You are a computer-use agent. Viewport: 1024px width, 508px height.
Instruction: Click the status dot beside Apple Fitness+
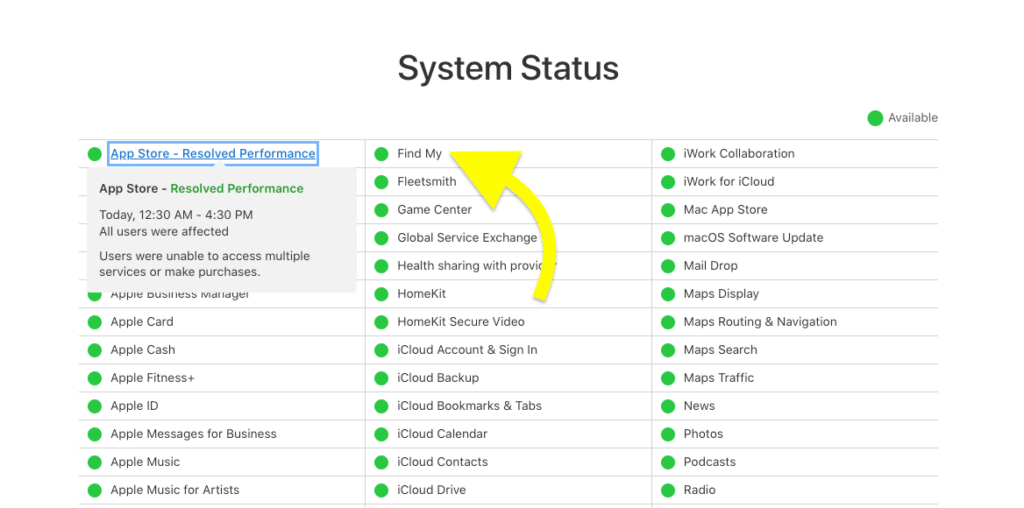coord(95,379)
